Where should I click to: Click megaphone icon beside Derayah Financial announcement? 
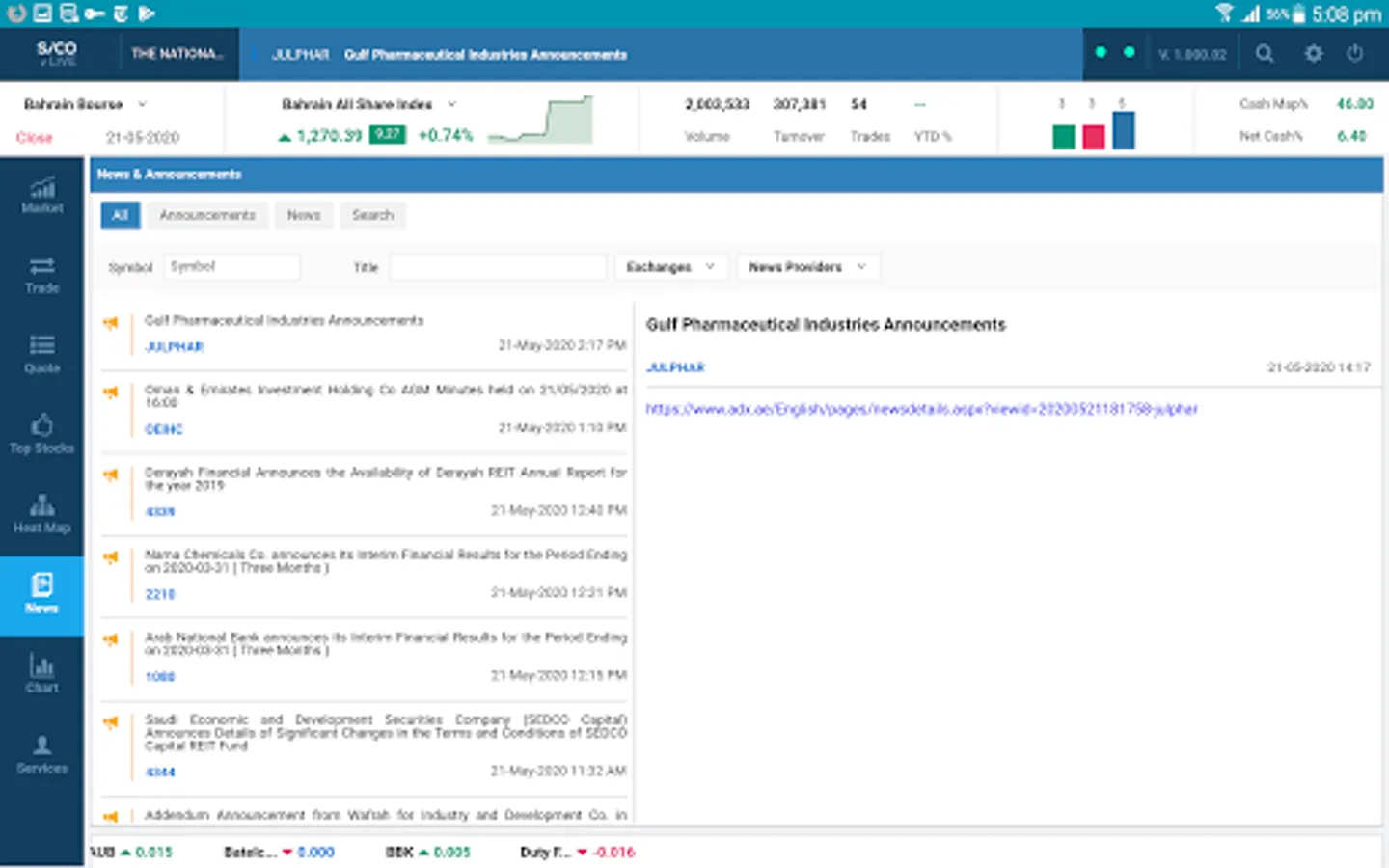[111, 475]
